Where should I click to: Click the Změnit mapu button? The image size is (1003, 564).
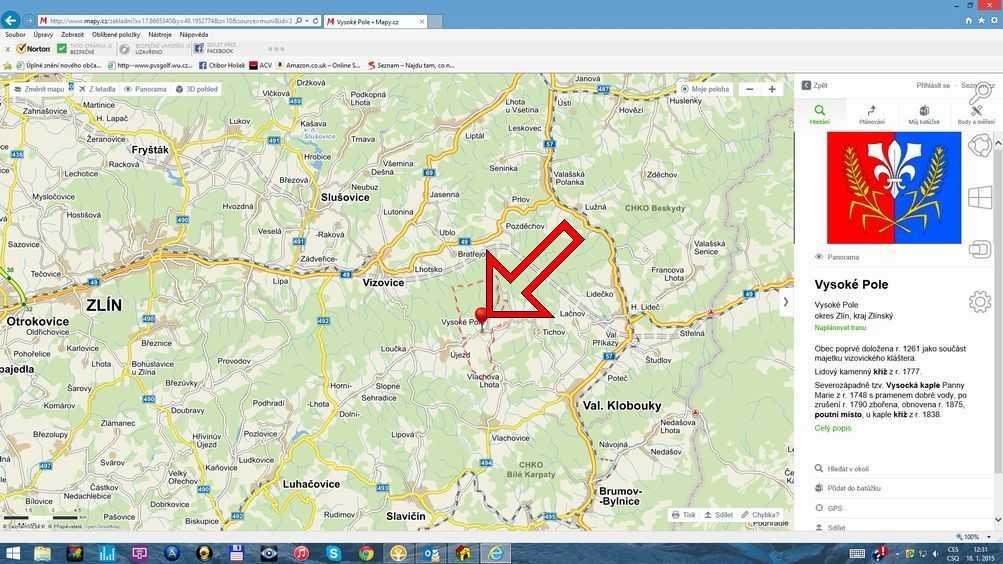39,90
